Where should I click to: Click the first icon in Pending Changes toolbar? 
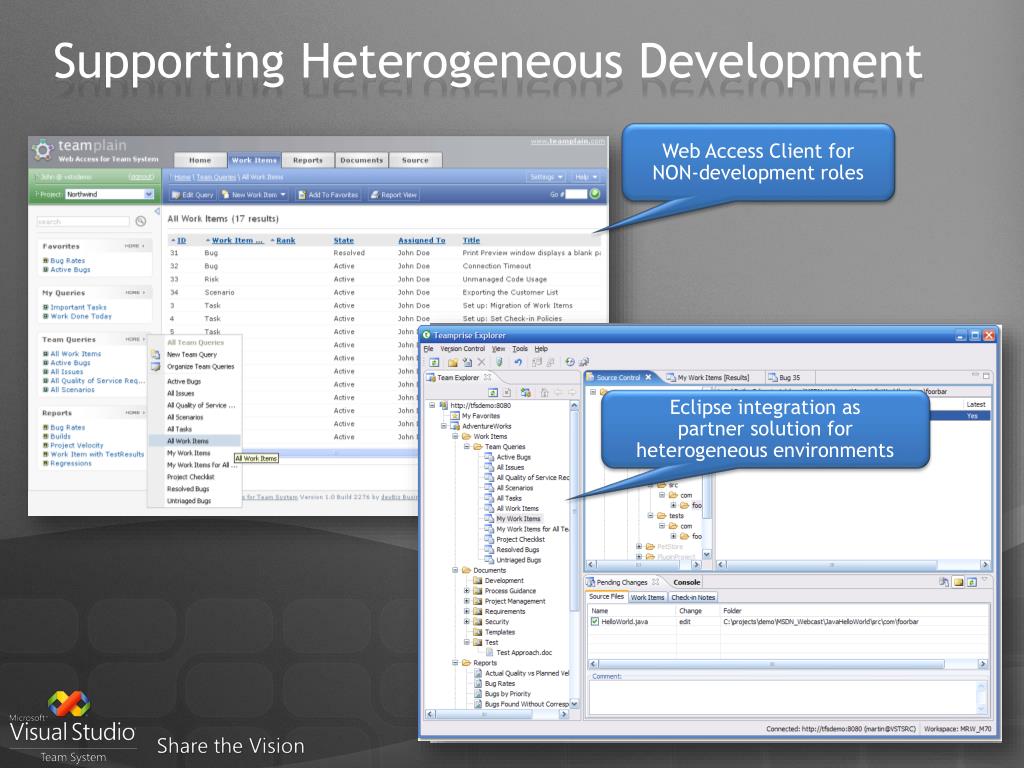coord(944,582)
